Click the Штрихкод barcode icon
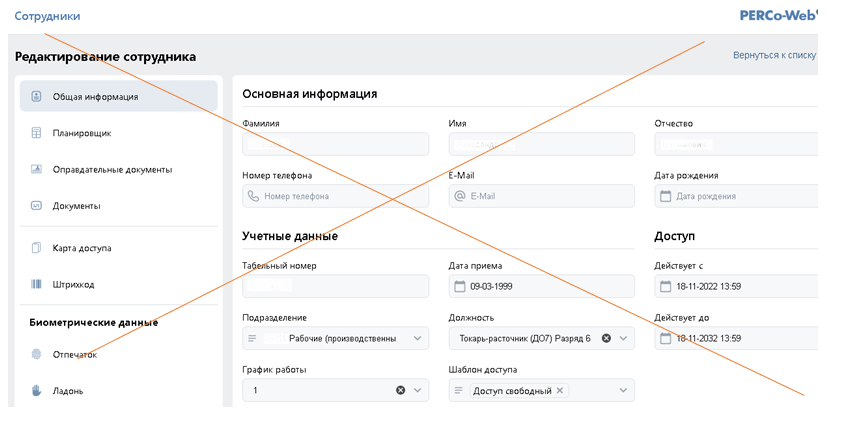 36,284
